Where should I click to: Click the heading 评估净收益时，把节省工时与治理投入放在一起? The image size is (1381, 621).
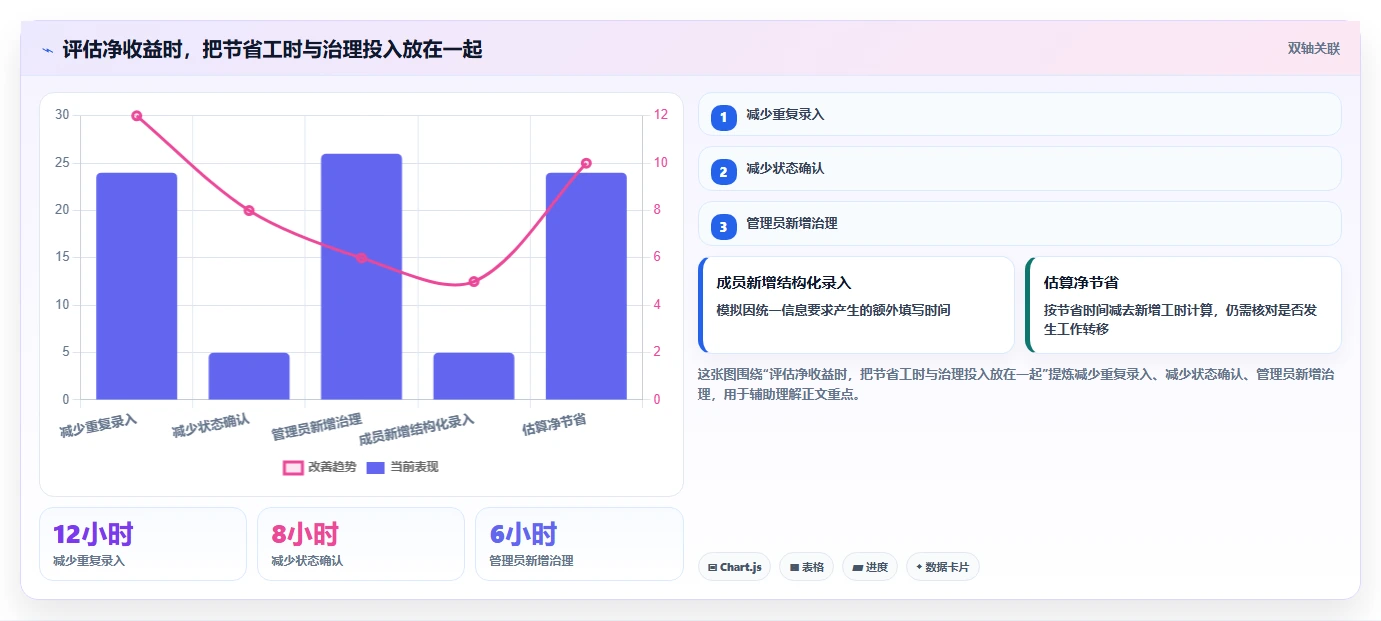click(272, 49)
